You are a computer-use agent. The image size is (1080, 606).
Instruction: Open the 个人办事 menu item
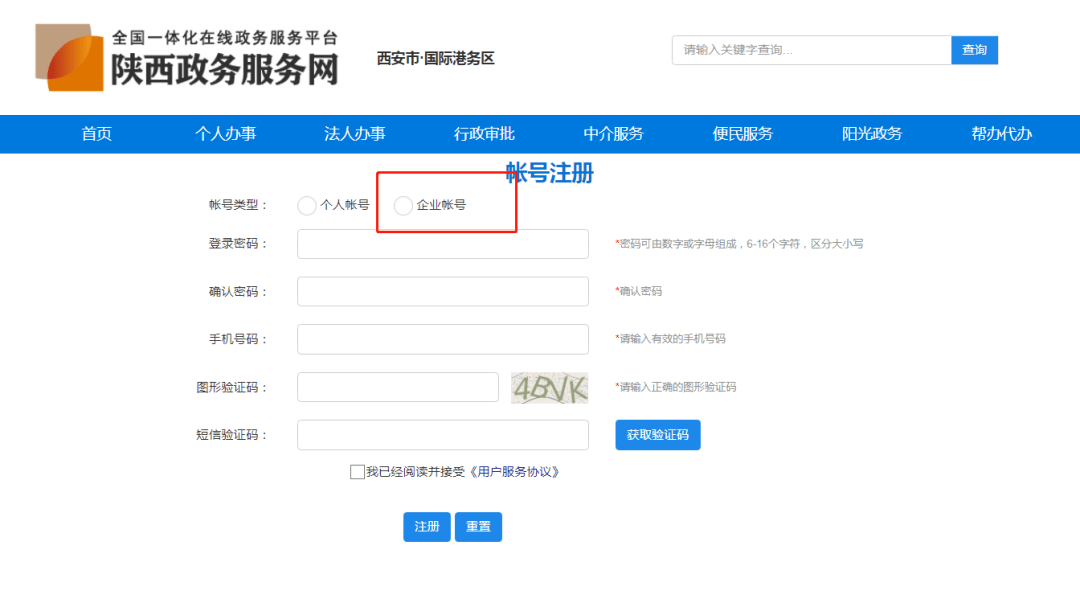[x=225, y=133]
